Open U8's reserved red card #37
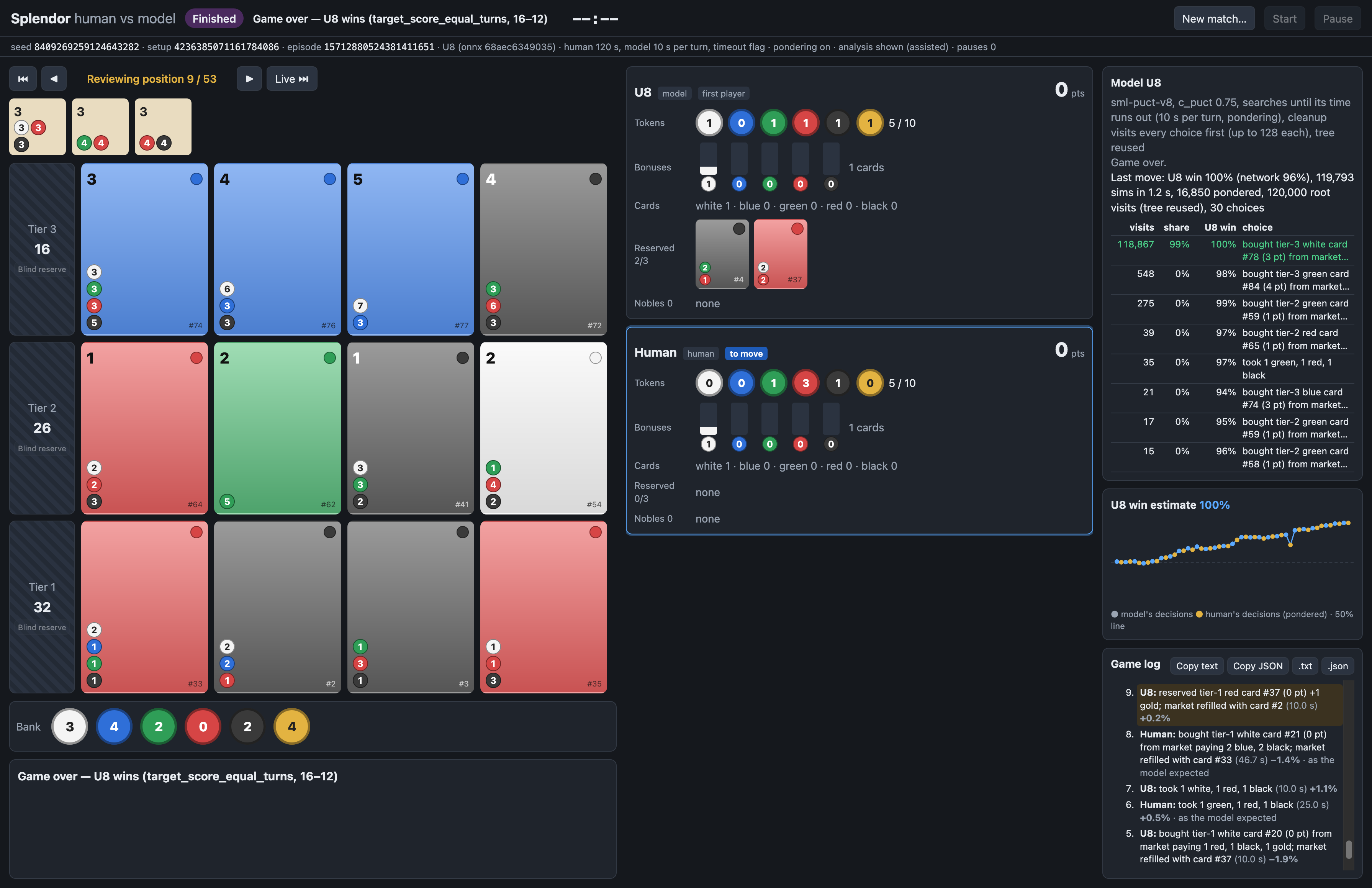The image size is (1372, 888). (781, 254)
